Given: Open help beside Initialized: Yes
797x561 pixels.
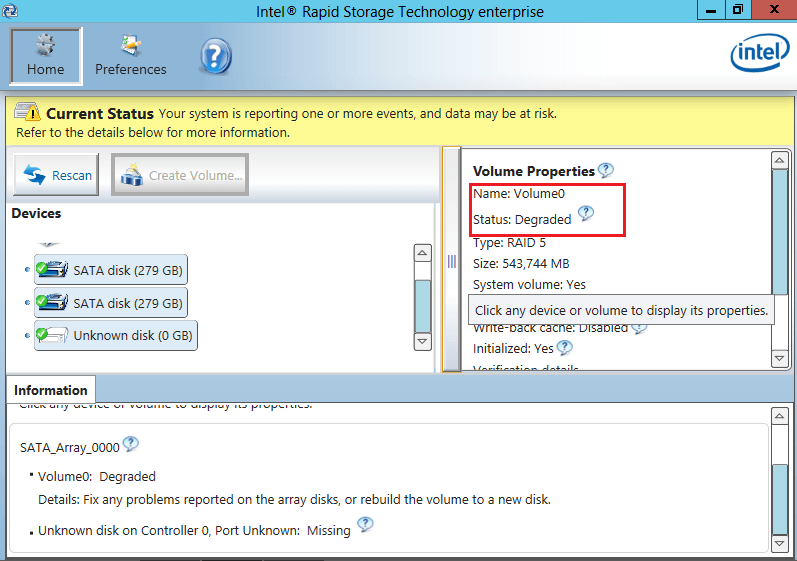Looking at the screenshot, I should (565, 348).
